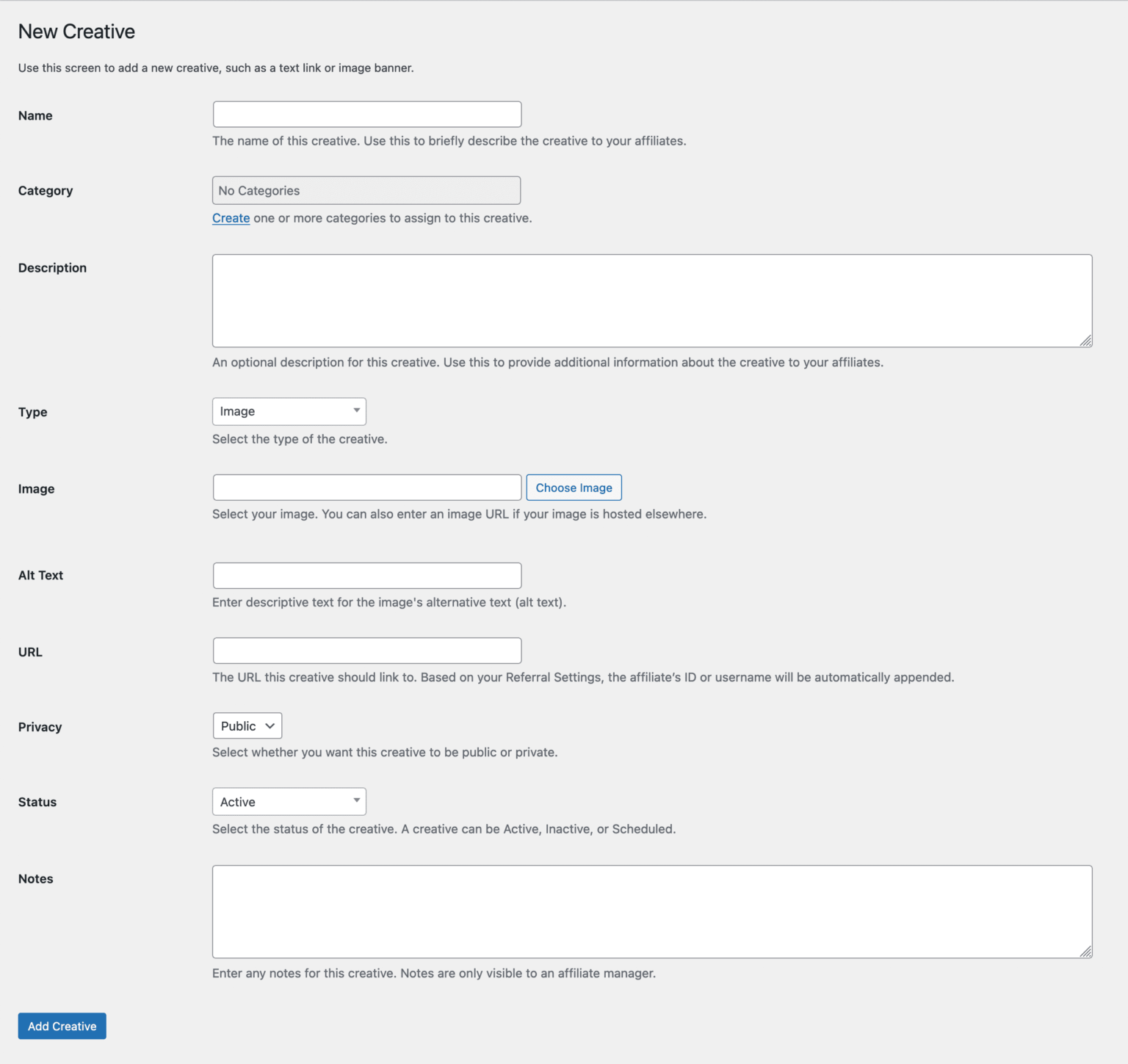The height and width of the screenshot is (1064, 1128).
Task: Open the Privacy dropdown showing Public
Action: [x=247, y=725]
